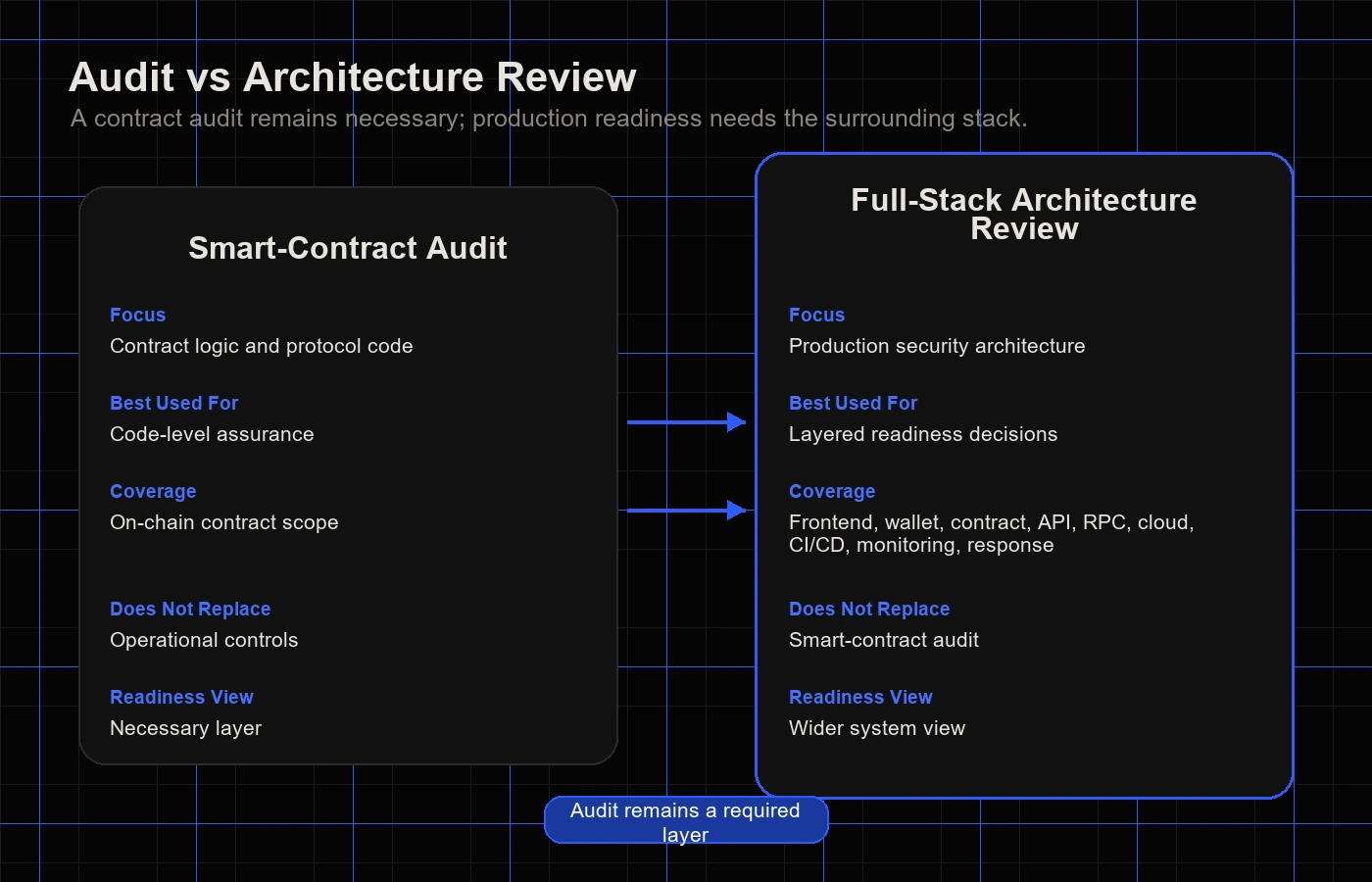Click the 'Audit vs Architecture Review' title

[353, 77]
